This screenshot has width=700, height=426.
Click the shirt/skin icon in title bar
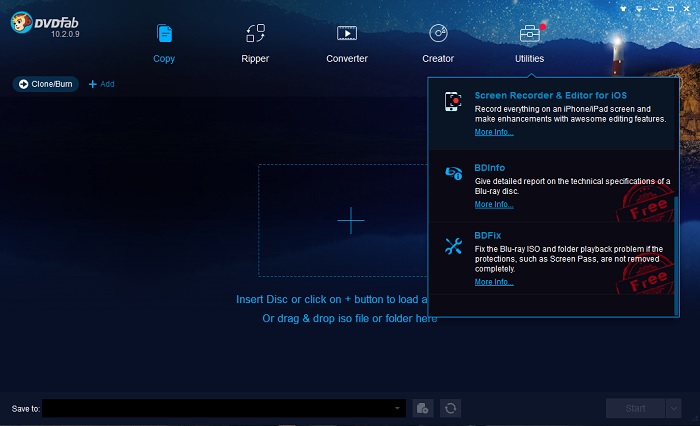click(x=623, y=8)
